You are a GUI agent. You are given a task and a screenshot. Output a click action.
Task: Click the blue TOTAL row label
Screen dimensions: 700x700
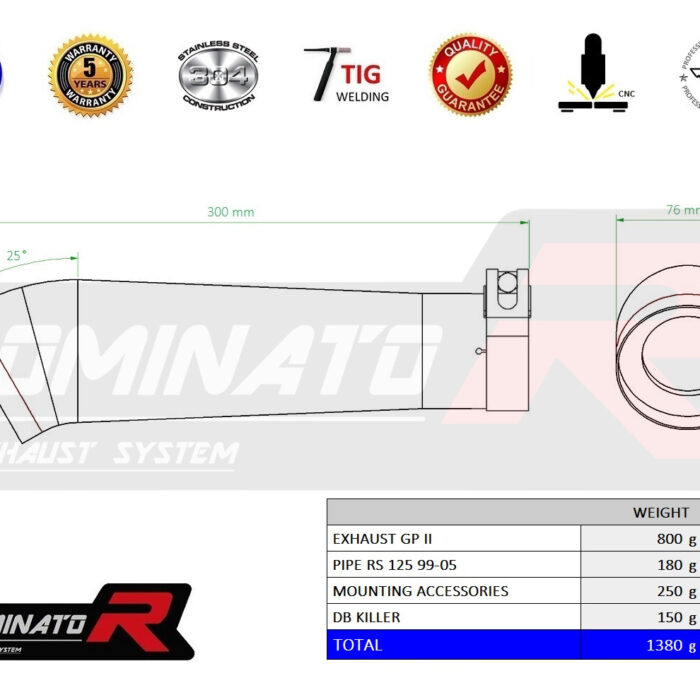[358, 645]
